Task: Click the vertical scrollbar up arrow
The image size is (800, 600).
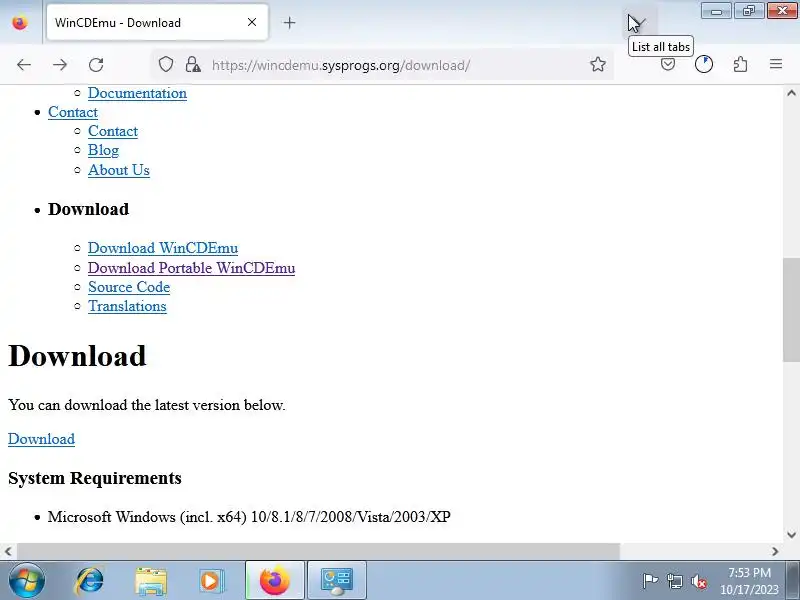Action: (791, 93)
